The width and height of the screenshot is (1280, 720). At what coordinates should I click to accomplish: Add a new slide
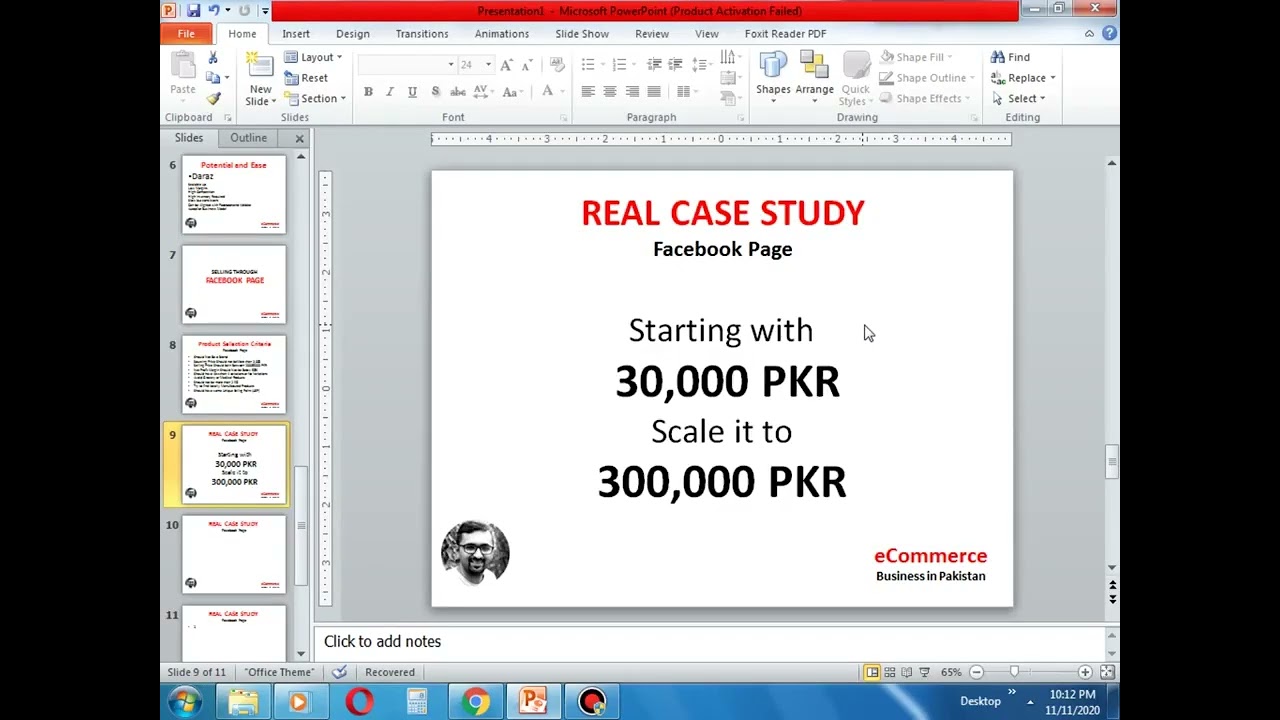coord(260,79)
